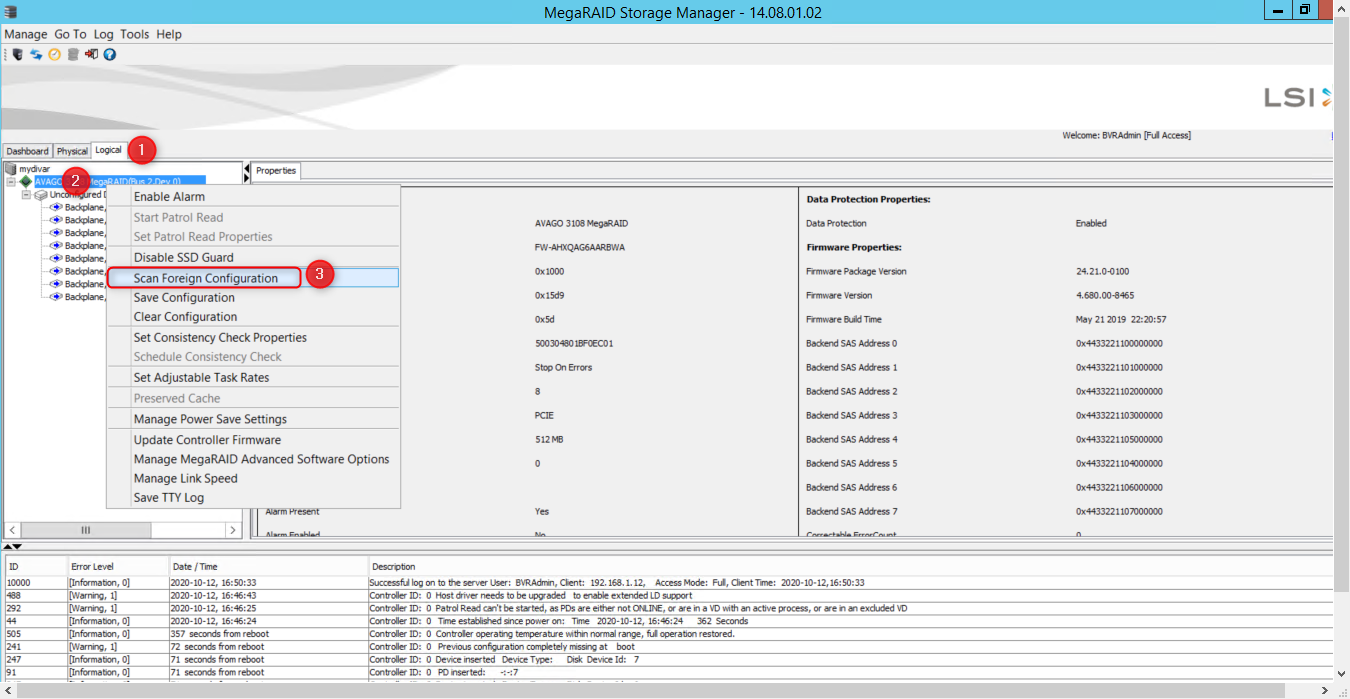Click the gray stacked-disks toolbar icon
The height and width of the screenshot is (699, 1350).
pos(73,54)
